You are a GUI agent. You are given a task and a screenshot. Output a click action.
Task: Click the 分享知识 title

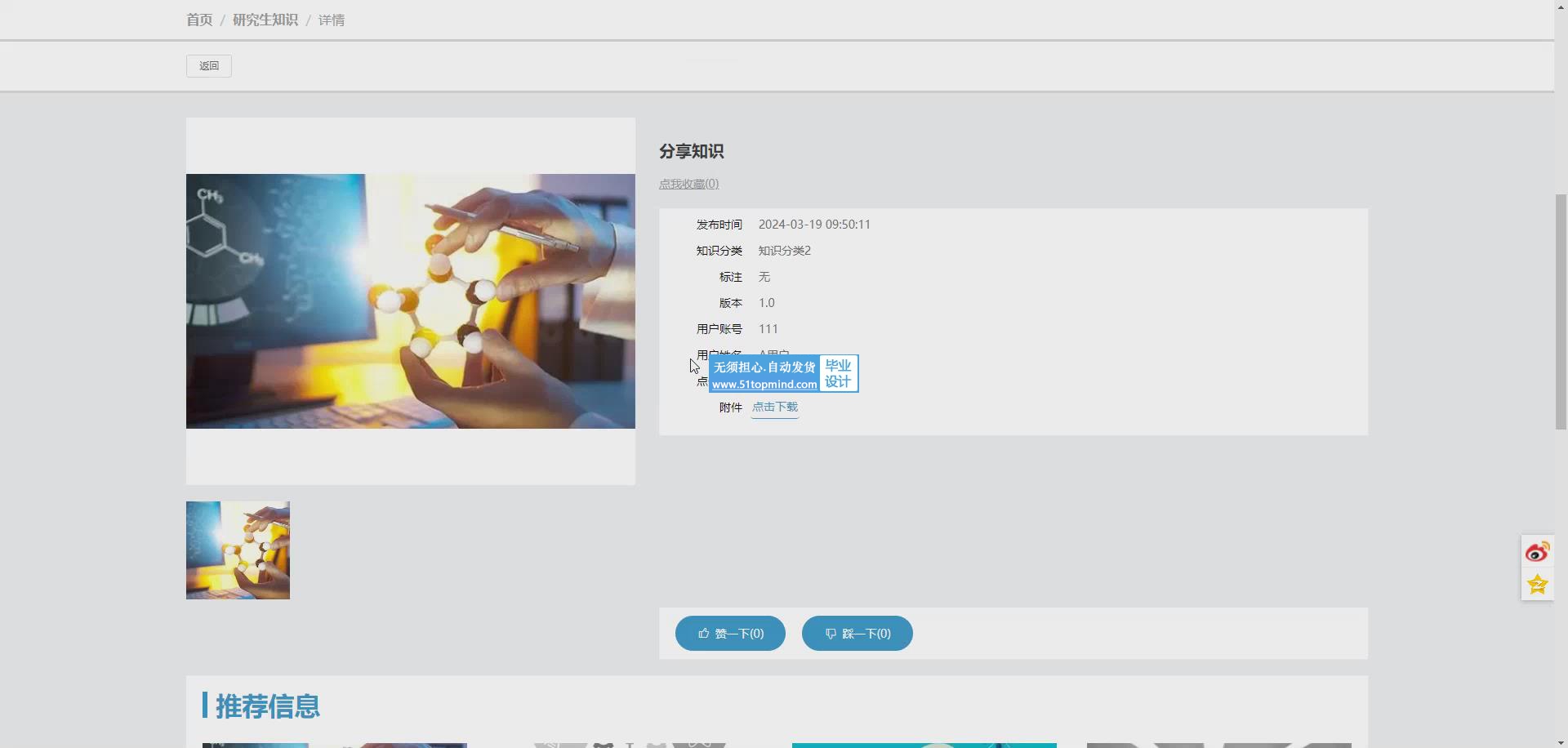(691, 151)
